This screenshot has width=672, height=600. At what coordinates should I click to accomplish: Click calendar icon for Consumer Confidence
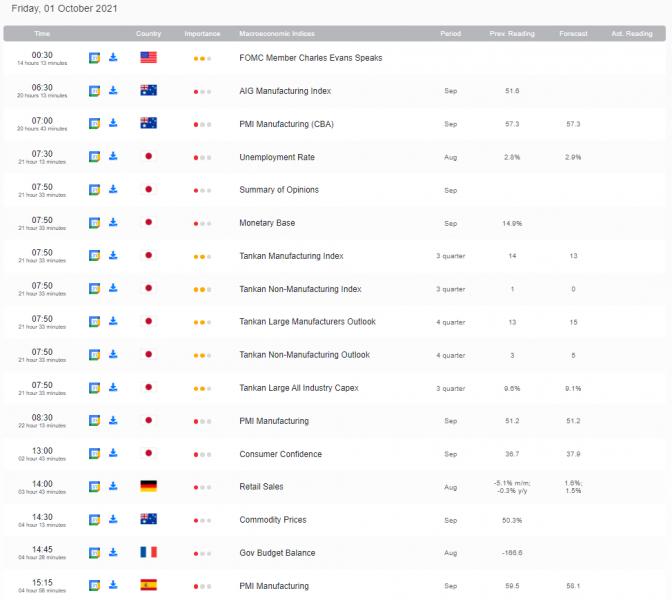(x=94, y=453)
